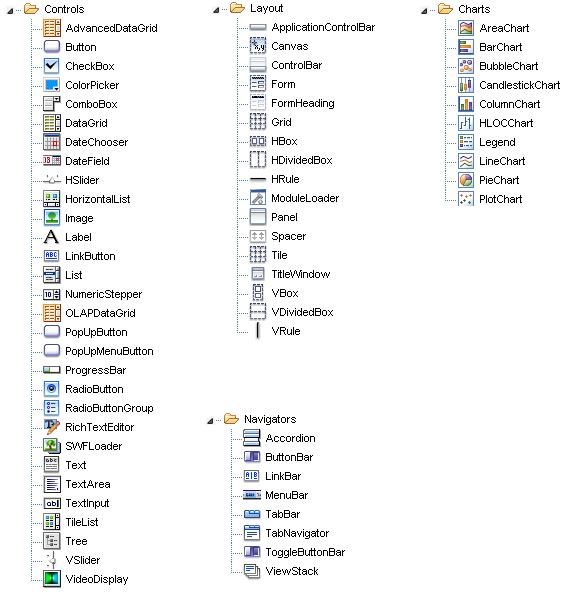
Task: Select the ComboBox component icon
Action: point(52,104)
